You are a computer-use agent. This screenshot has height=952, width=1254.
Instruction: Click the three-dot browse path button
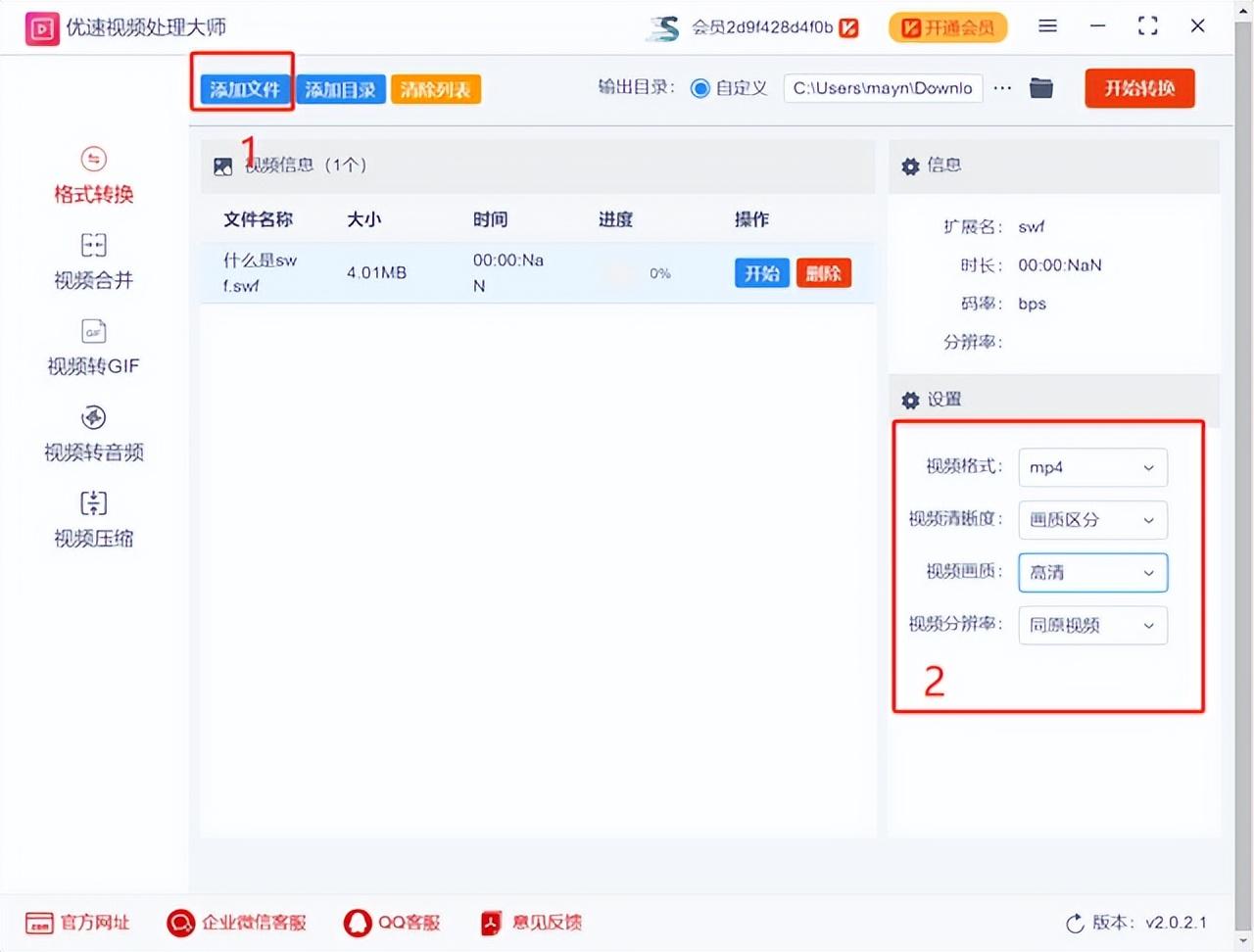[x=1002, y=88]
